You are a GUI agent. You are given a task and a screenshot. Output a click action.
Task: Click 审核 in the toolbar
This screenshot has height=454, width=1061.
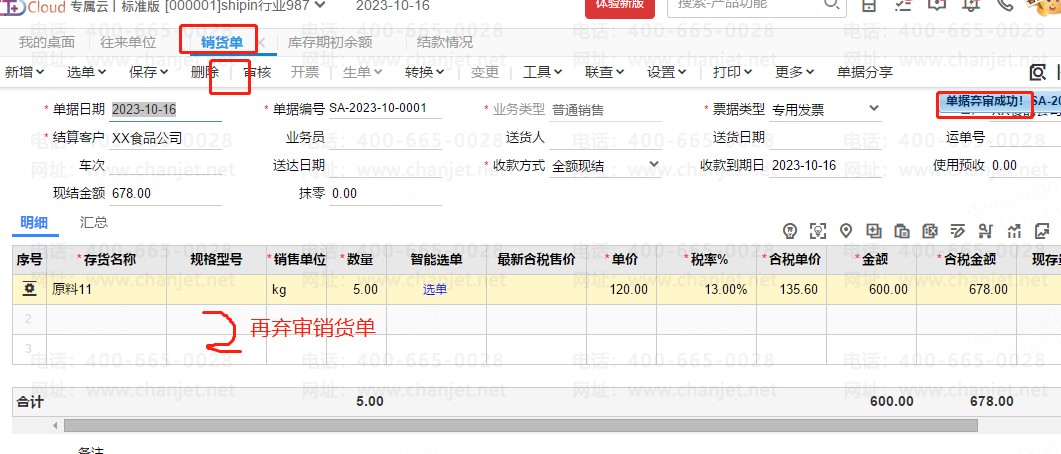(x=257, y=72)
